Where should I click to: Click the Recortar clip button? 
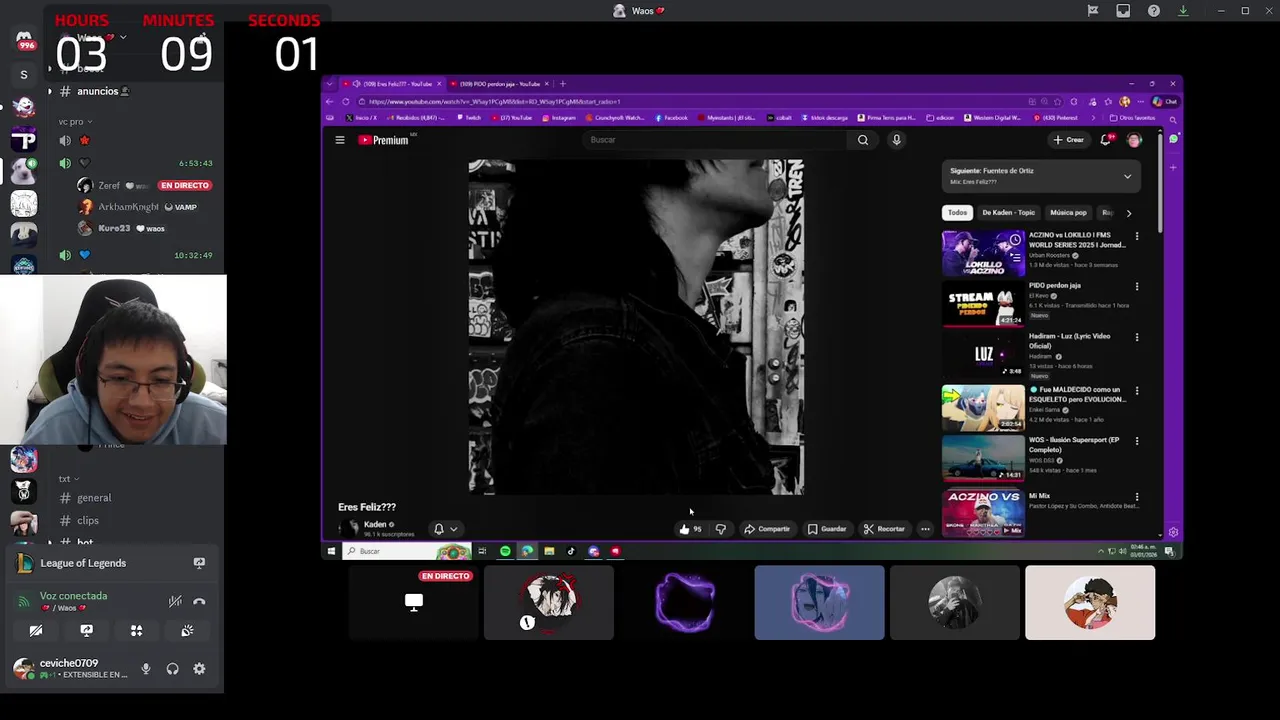884,529
